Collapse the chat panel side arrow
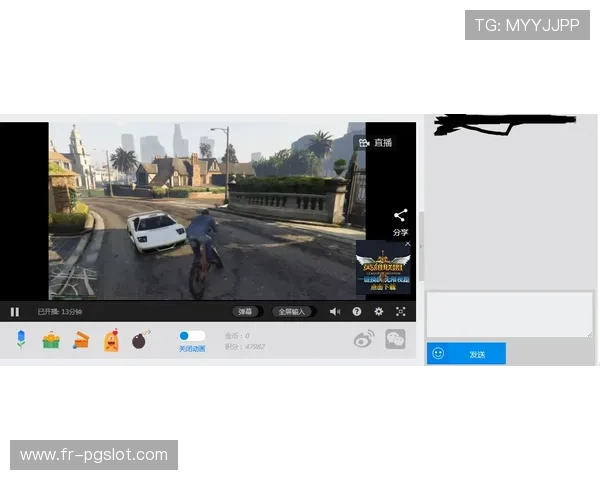 pyautogui.click(x=421, y=246)
